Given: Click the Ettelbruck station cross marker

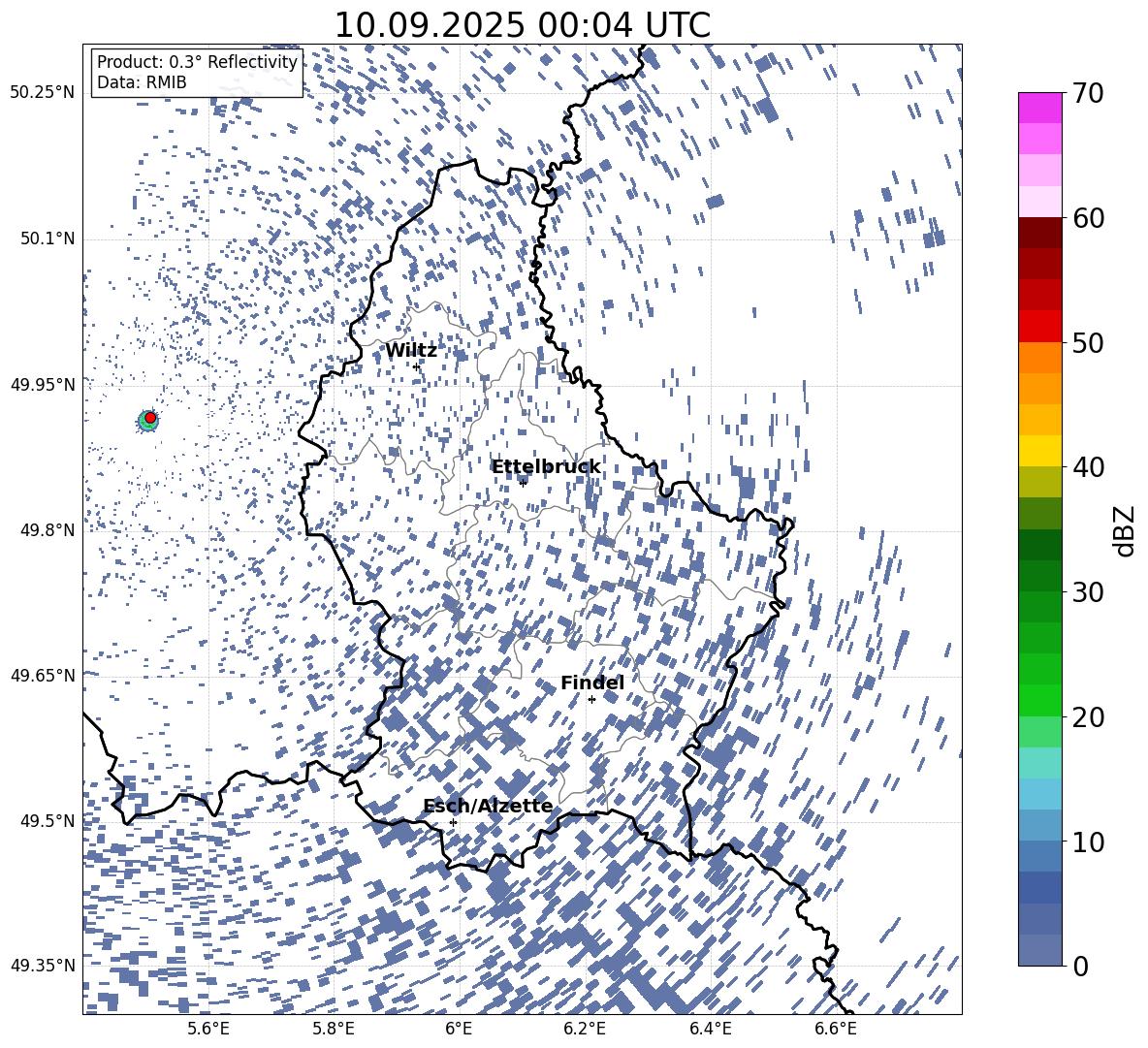Looking at the screenshot, I should click(x=523, y=482).
